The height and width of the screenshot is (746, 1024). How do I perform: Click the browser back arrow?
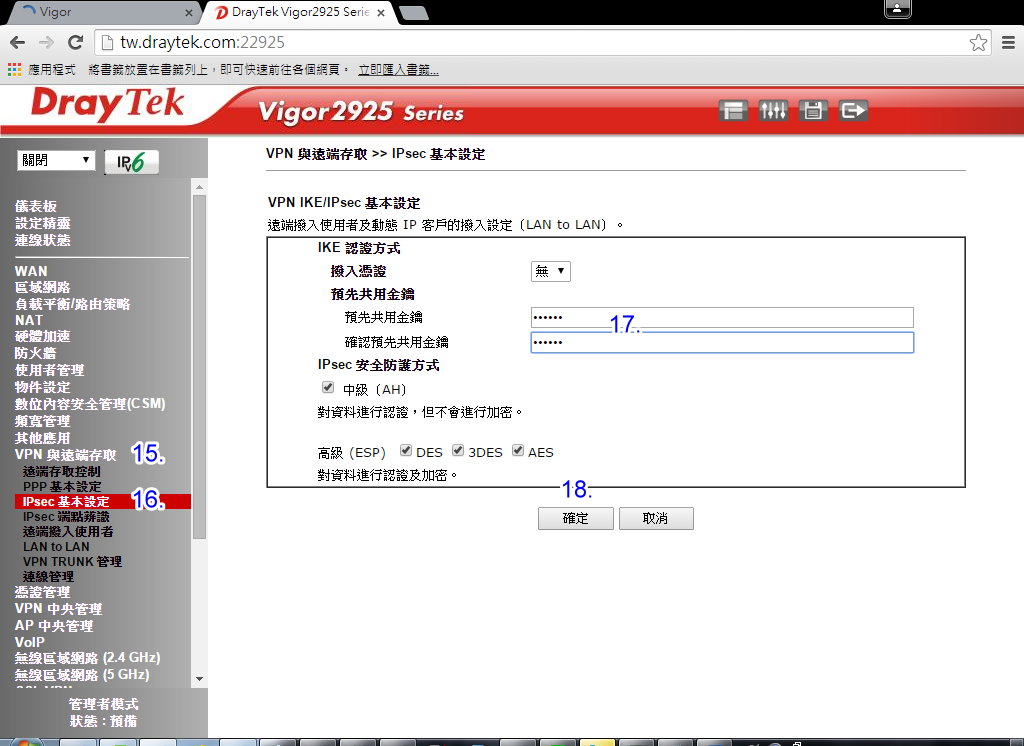(17, 43)
